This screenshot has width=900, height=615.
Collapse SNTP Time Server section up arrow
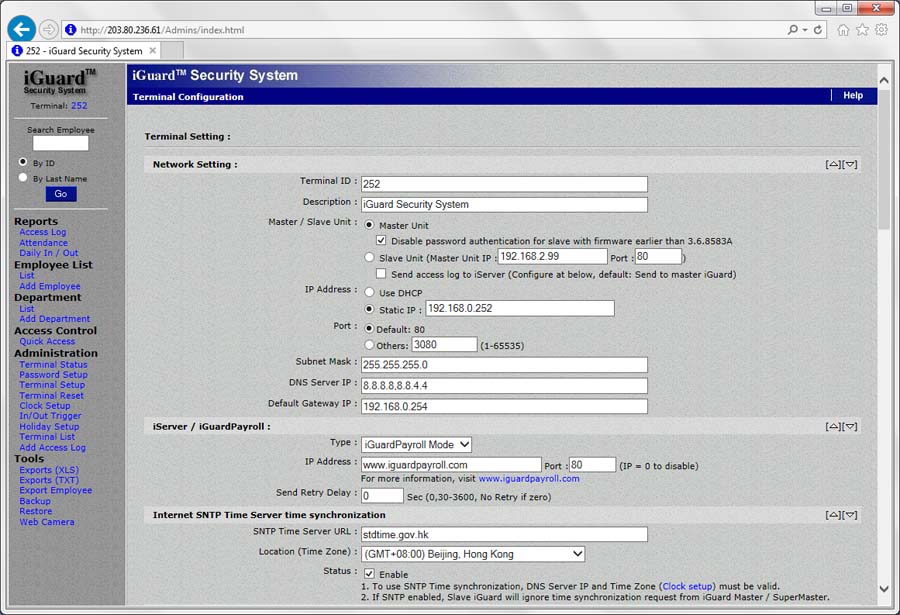coord(833,515)
